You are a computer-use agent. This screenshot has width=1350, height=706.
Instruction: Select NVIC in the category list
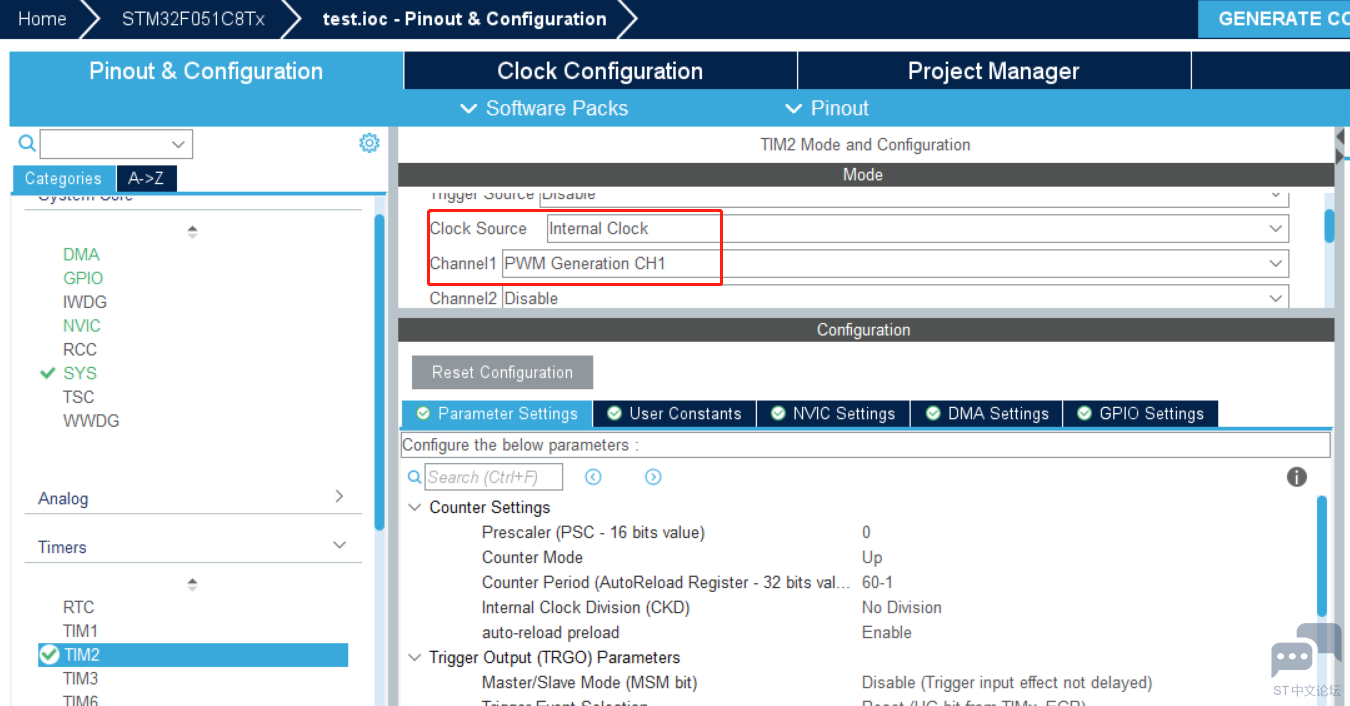[x=82, y=326]
